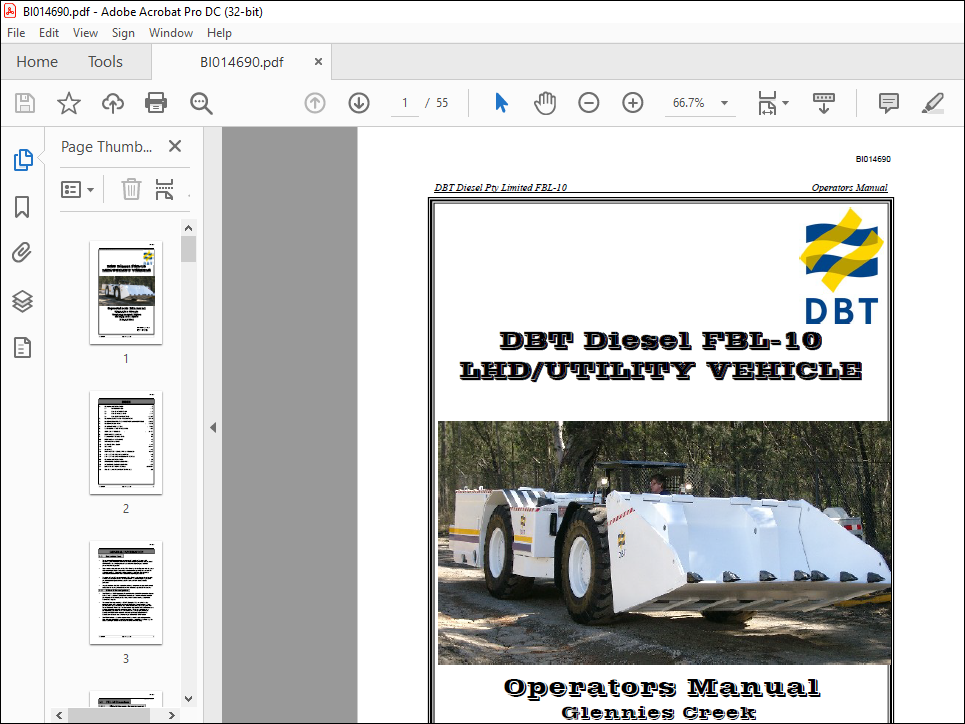Go to next page arrow
Image resolution: width=965 pixels, height=724 pixels.
[x=359, y=103]
